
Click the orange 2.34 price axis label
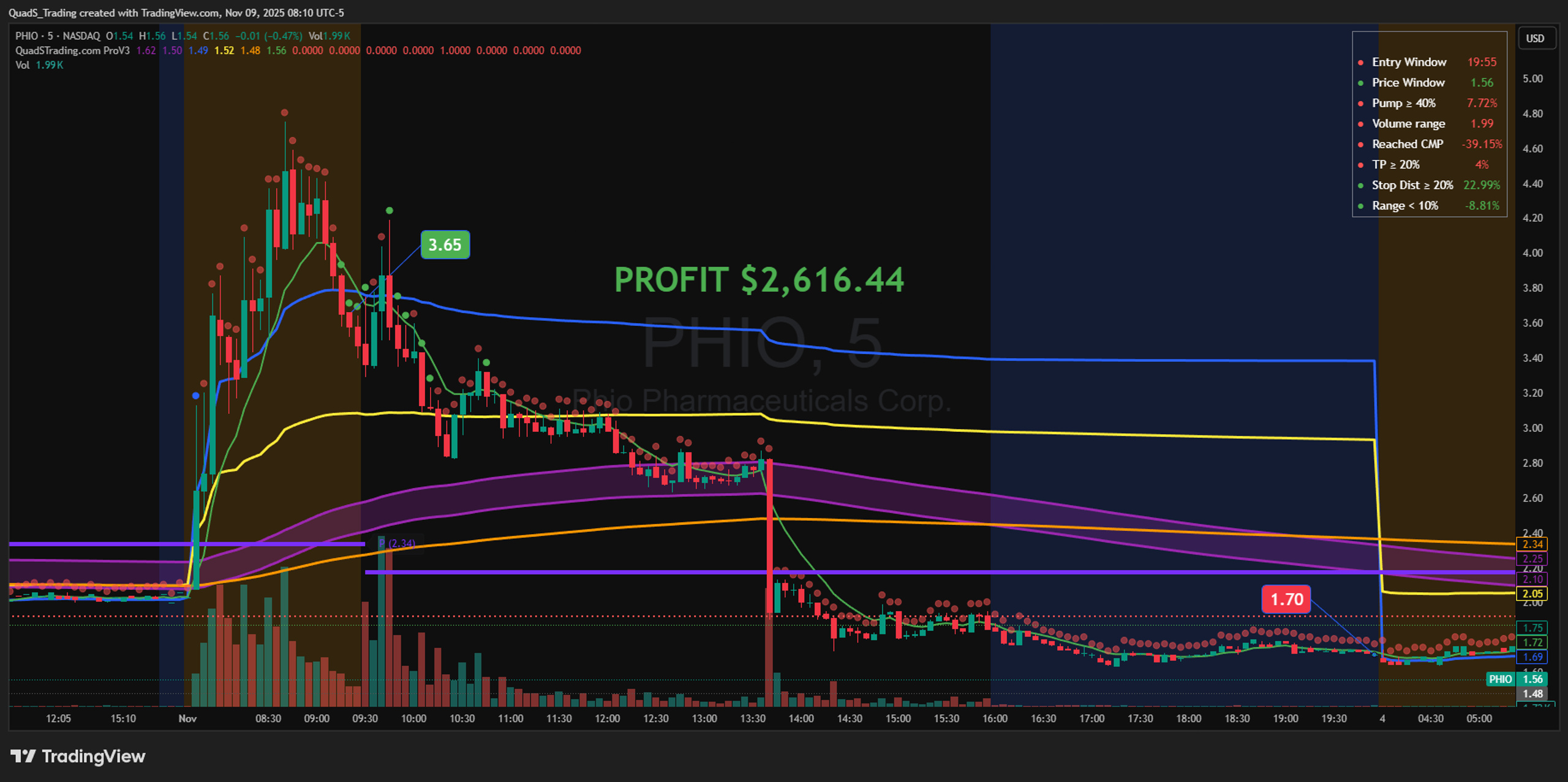tap(1532, 544)
